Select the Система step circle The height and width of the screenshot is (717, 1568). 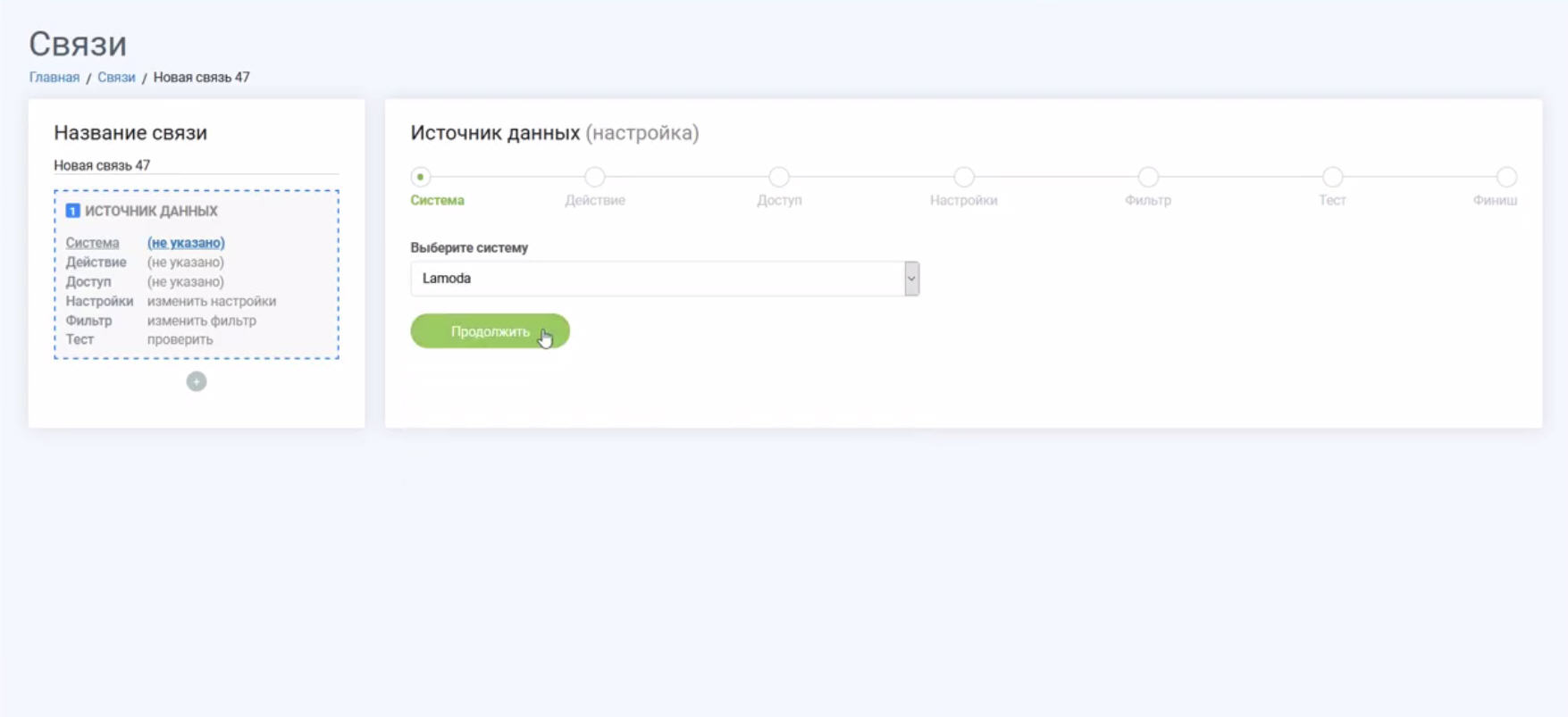(x=421, y=177)
